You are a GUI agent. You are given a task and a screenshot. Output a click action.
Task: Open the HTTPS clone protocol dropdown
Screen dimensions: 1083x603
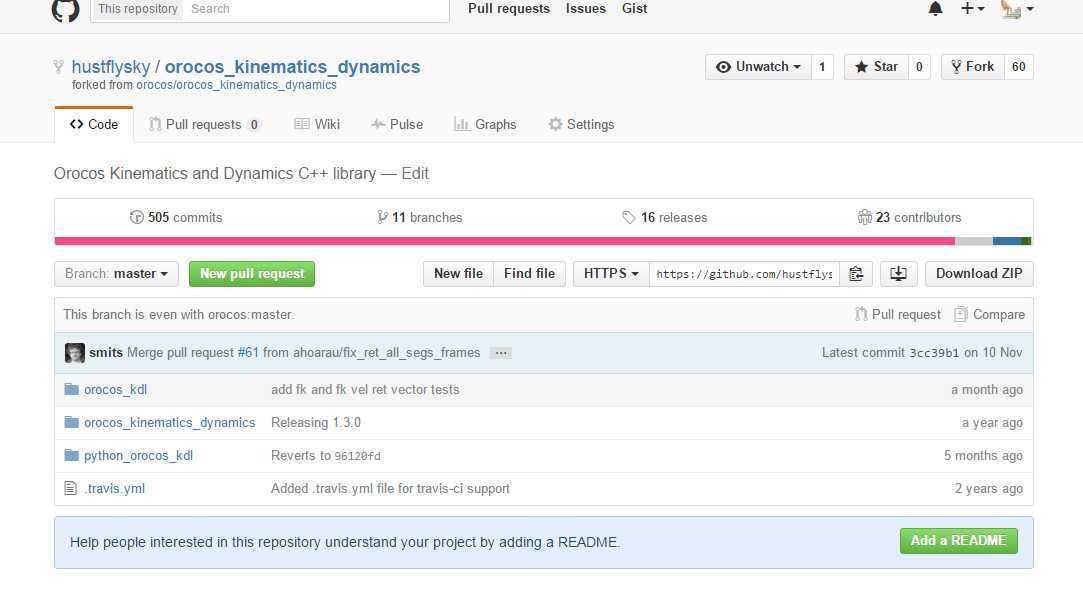click(x=611, y=274)
